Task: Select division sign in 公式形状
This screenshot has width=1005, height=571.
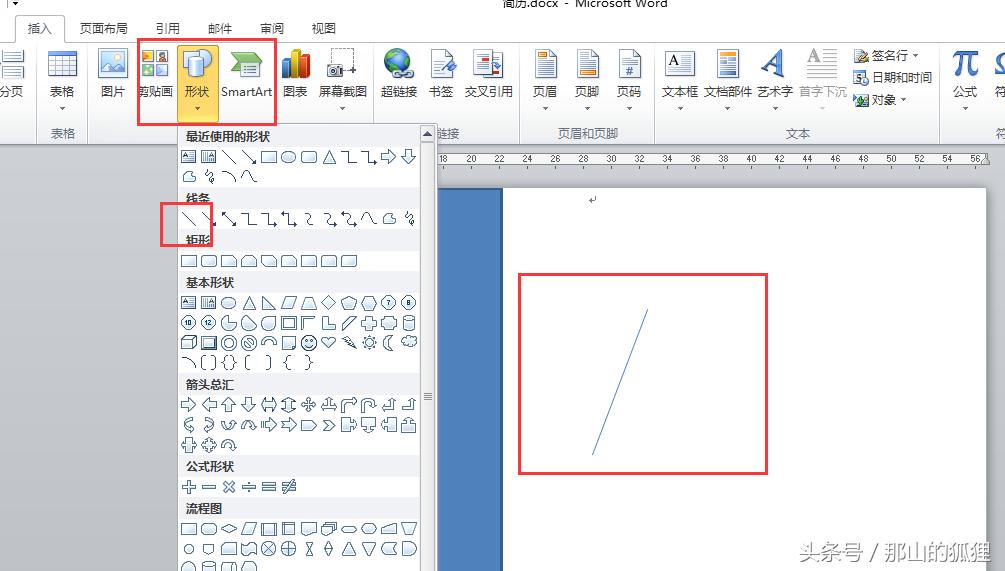Action: pos(249,486)
